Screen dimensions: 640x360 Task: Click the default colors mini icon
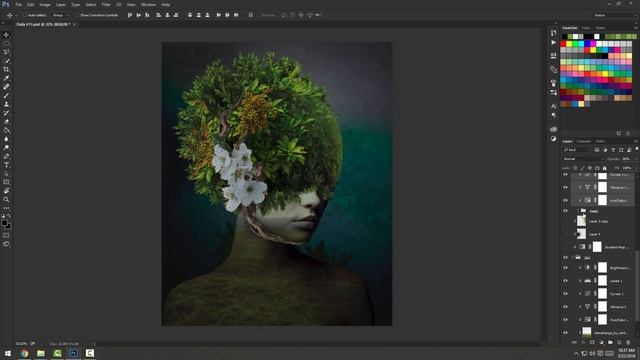click(3, 216)
